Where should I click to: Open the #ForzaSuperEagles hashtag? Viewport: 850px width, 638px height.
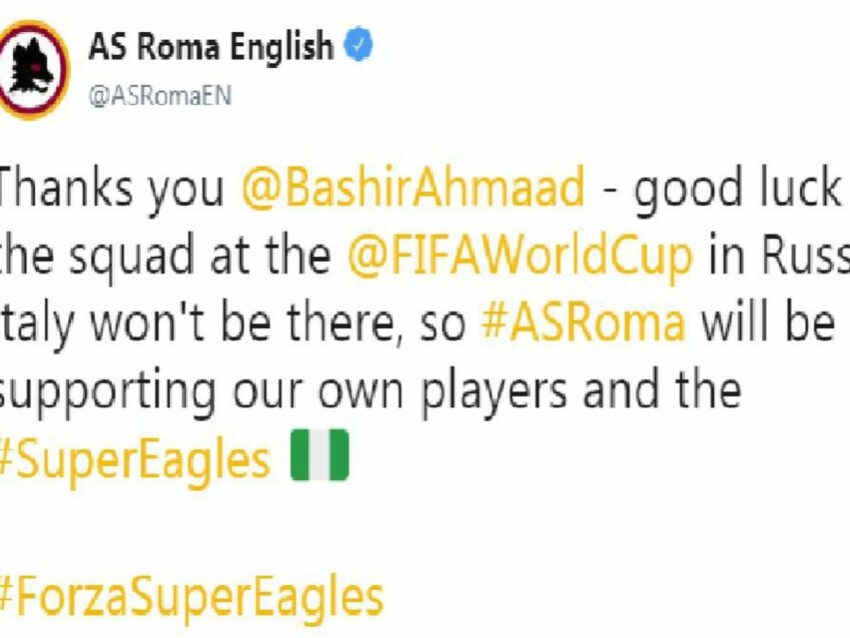(191, 597)
